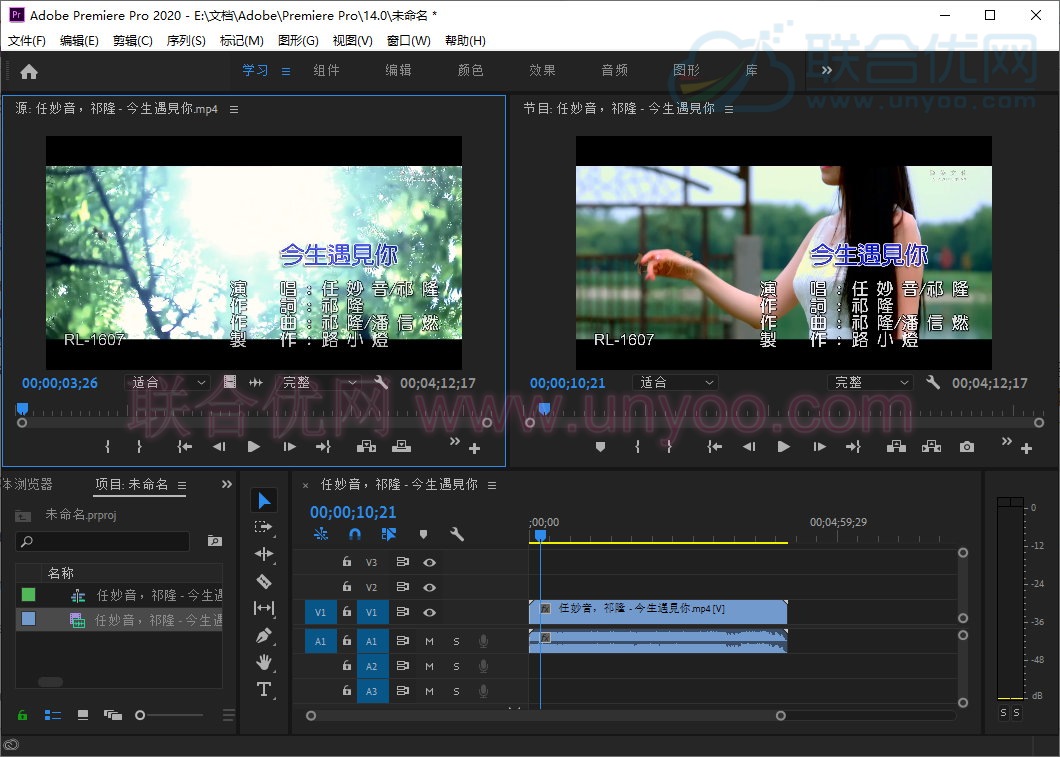The image size is (1060, 757).
Task: Adjust project panel thumbnail zoom slider
Action: (x=140, y=714)
